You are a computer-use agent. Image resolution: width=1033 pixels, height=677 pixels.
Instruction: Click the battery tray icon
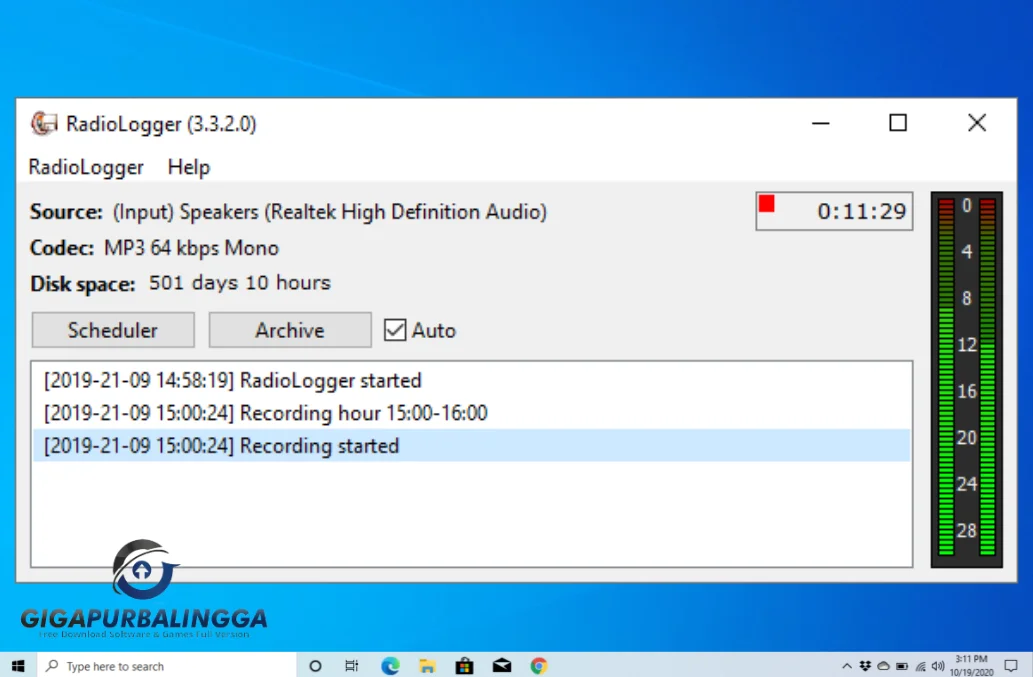(902, 666)
